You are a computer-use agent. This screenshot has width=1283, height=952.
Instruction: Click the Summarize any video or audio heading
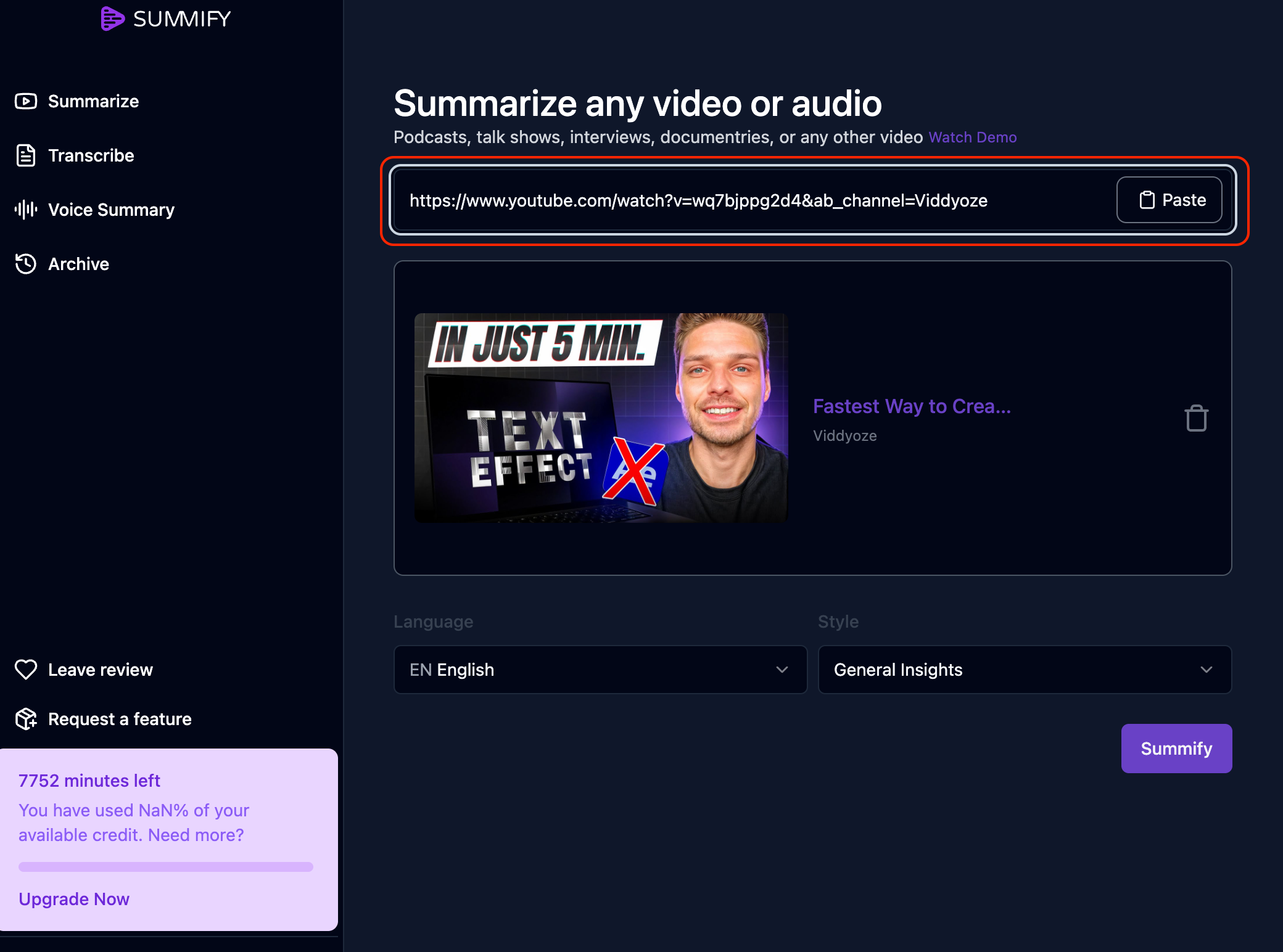638,103
